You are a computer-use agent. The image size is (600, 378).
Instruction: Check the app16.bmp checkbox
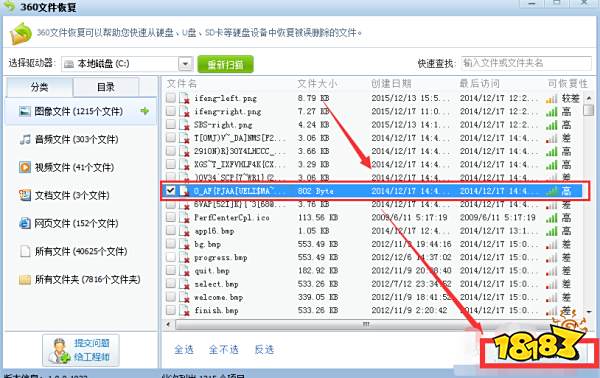(x=171, y=230)
